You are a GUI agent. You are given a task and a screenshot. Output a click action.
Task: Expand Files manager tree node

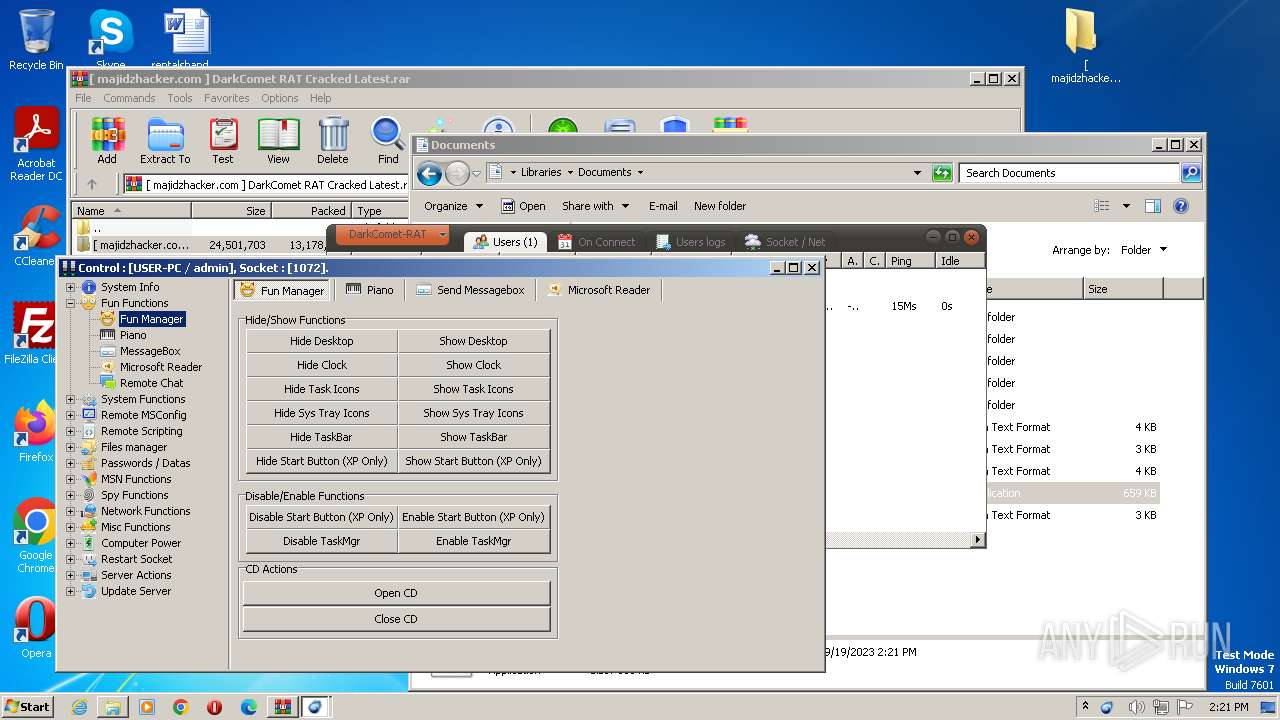pos(71,447)
